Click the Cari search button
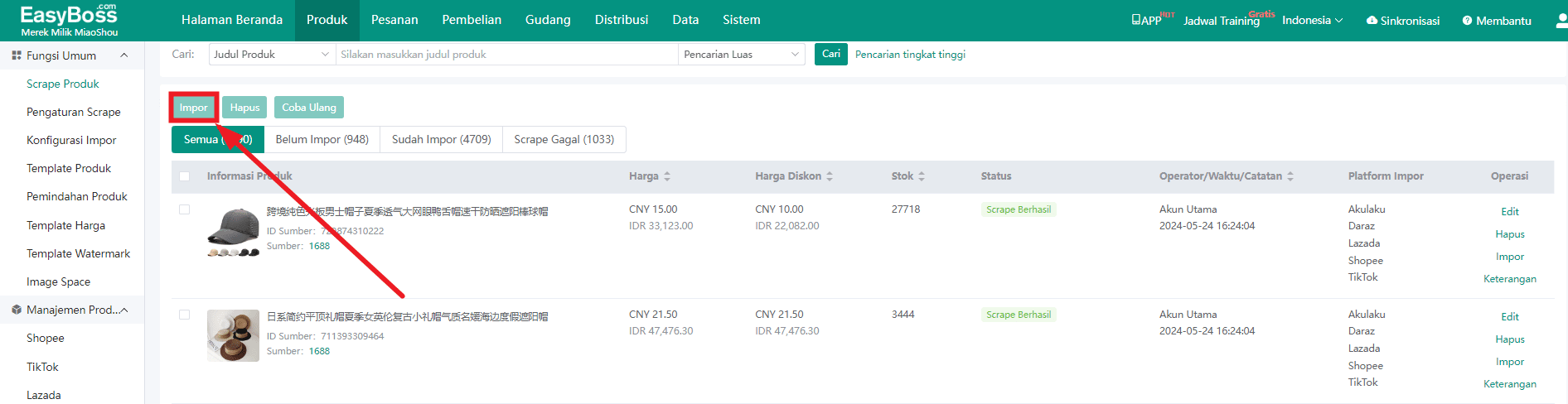 (831, 54)
